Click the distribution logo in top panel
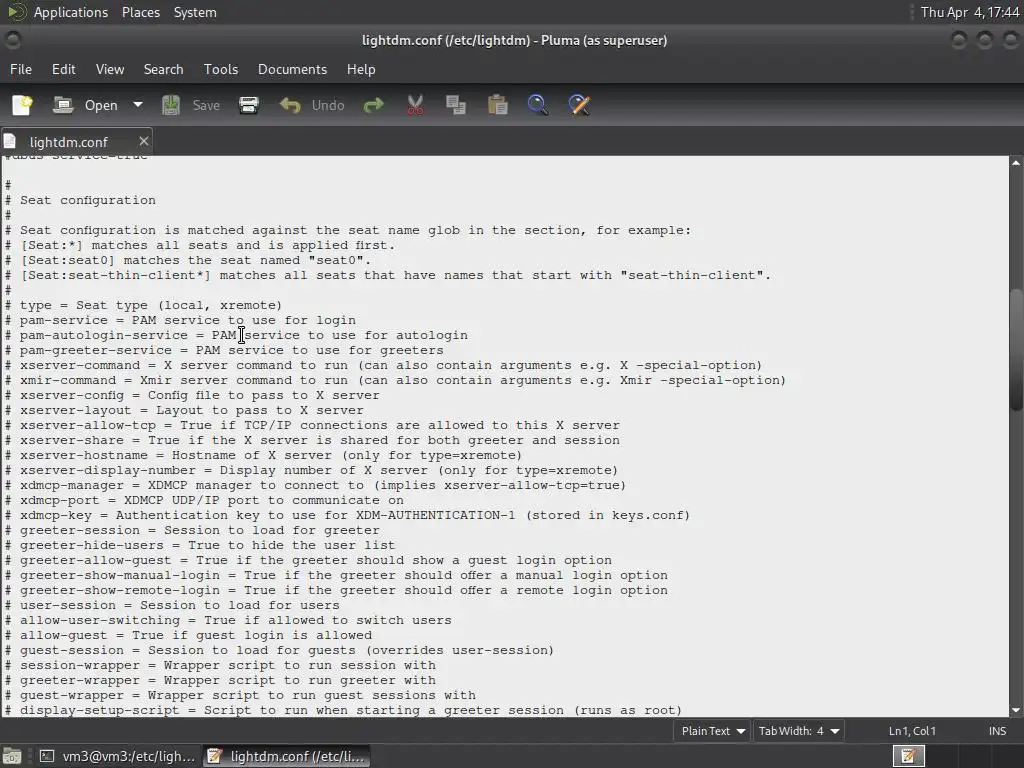This screenshot has width=1024, height=768. (16, 12)
